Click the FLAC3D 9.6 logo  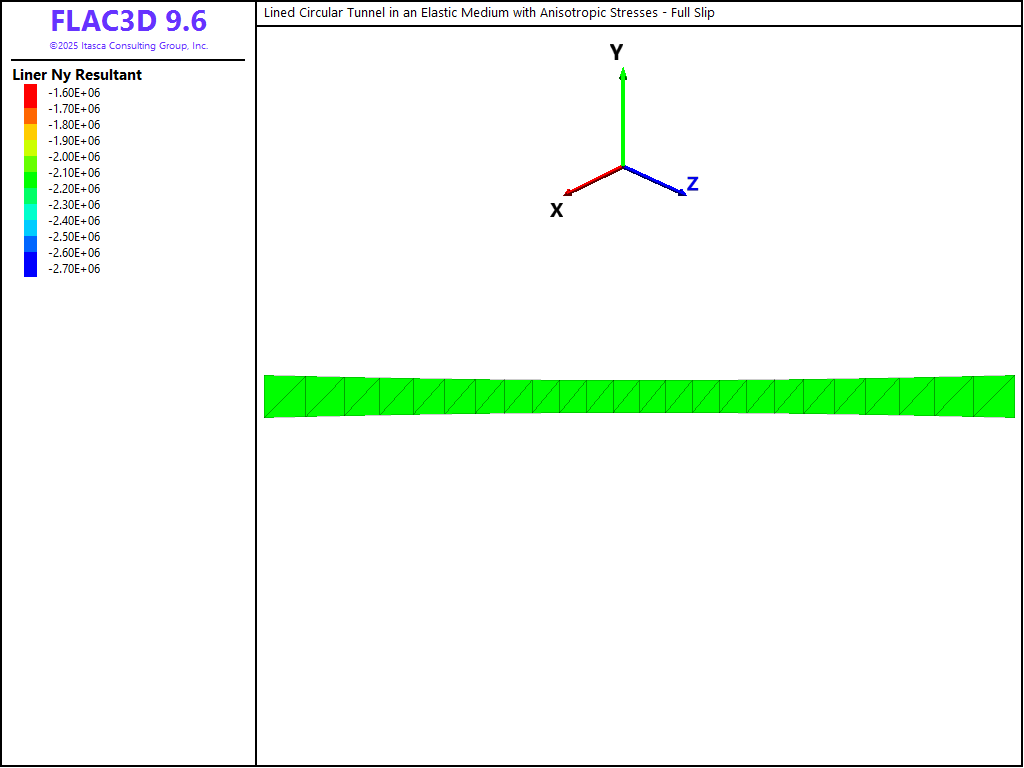point(128,22)
